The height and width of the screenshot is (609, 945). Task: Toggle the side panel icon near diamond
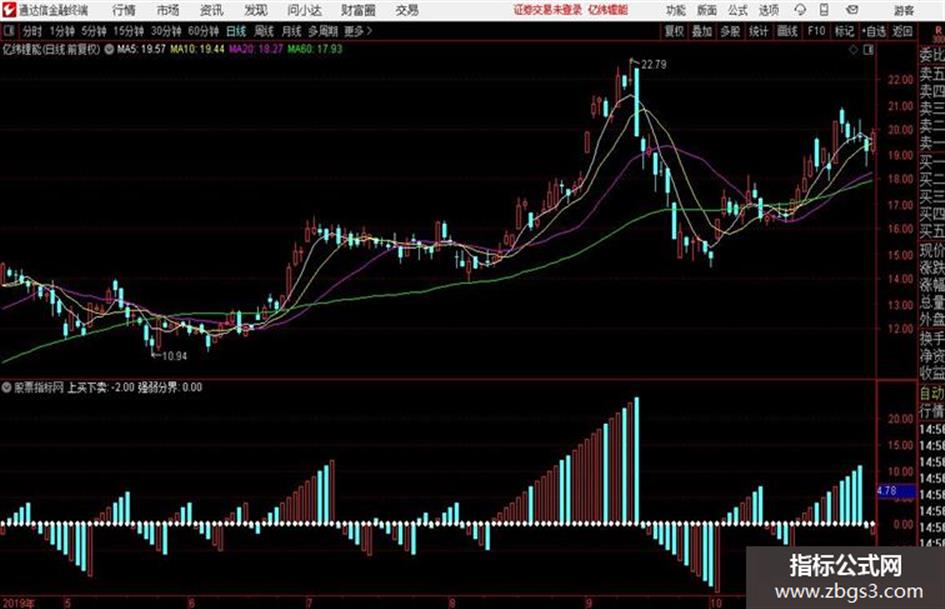tap(868, 50)
